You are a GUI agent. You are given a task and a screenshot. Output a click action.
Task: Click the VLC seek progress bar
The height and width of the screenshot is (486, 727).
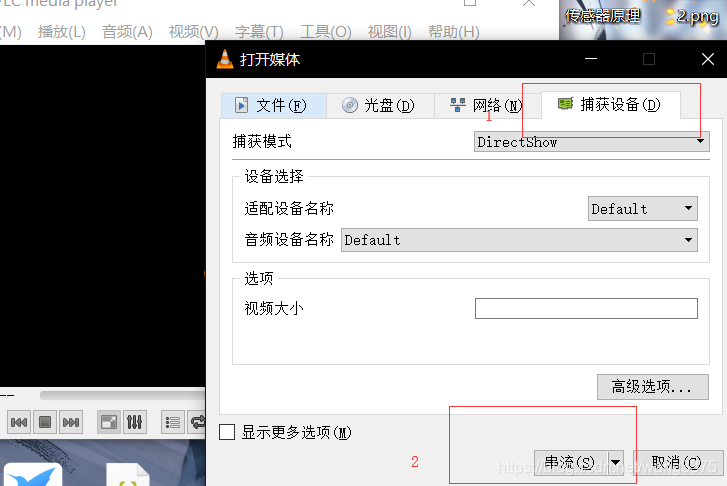tap(123, 395)
